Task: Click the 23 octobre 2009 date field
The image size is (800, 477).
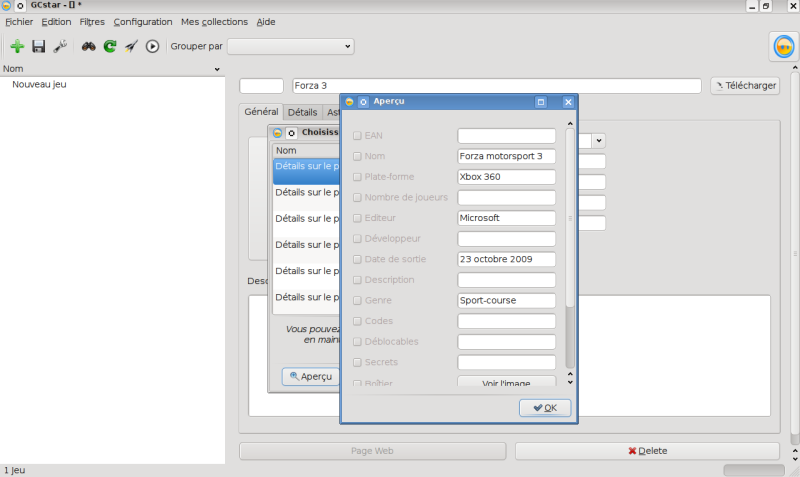Action: coord(506,259)
